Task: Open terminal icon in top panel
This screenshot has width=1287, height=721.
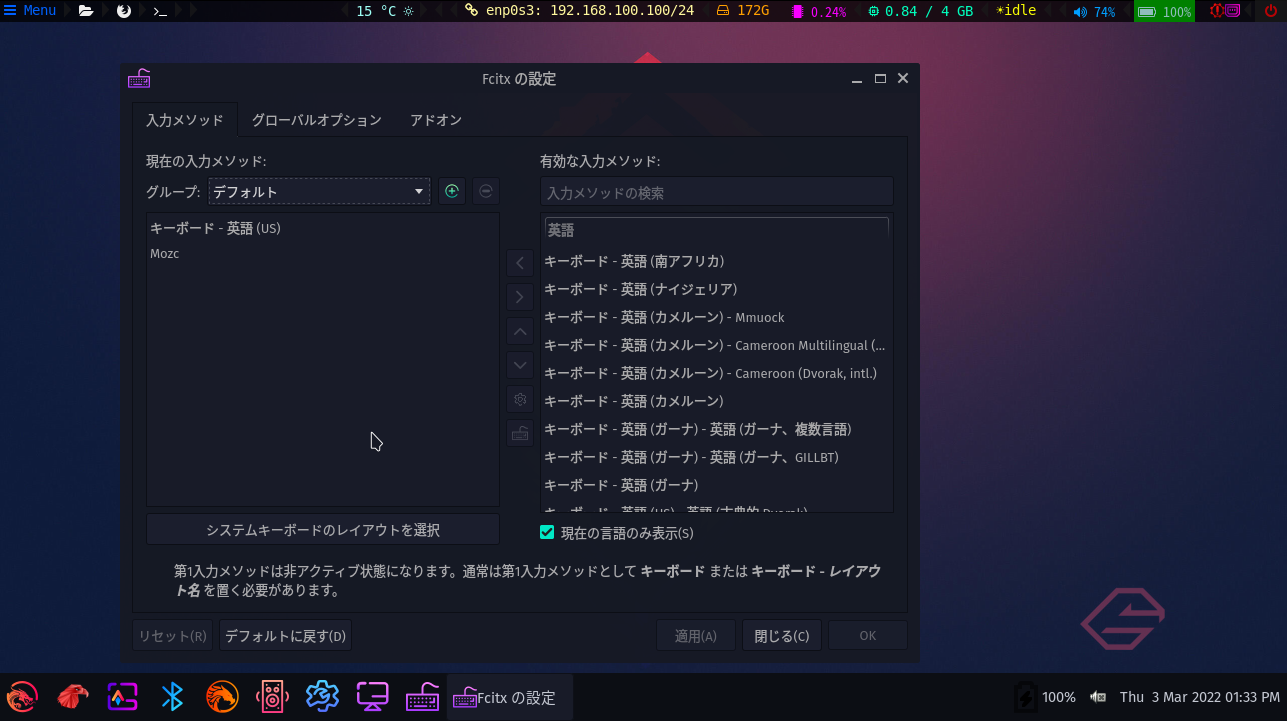Action: click(x=159, y=11)
